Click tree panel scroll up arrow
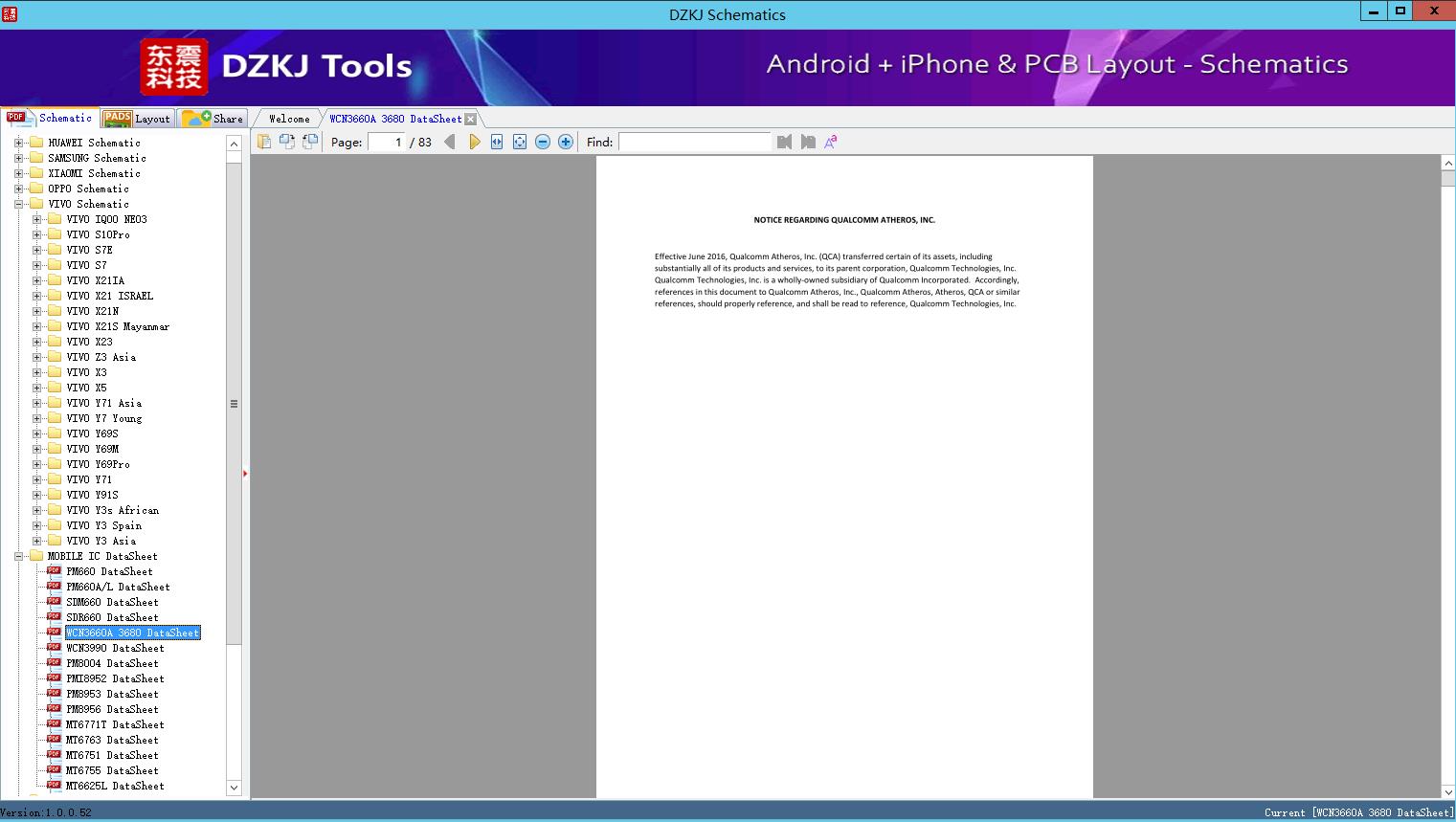Viewport: 1456px width, 822px height. [234, 144]
